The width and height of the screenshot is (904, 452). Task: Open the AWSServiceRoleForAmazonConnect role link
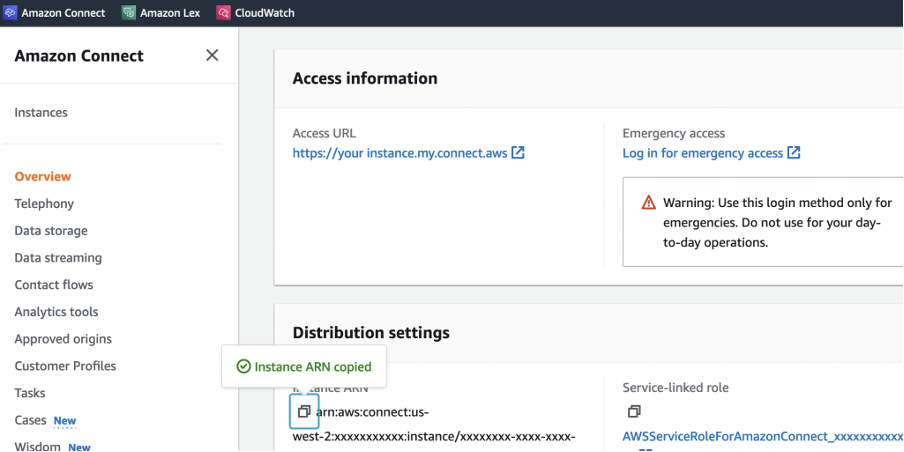pos(760,437)
